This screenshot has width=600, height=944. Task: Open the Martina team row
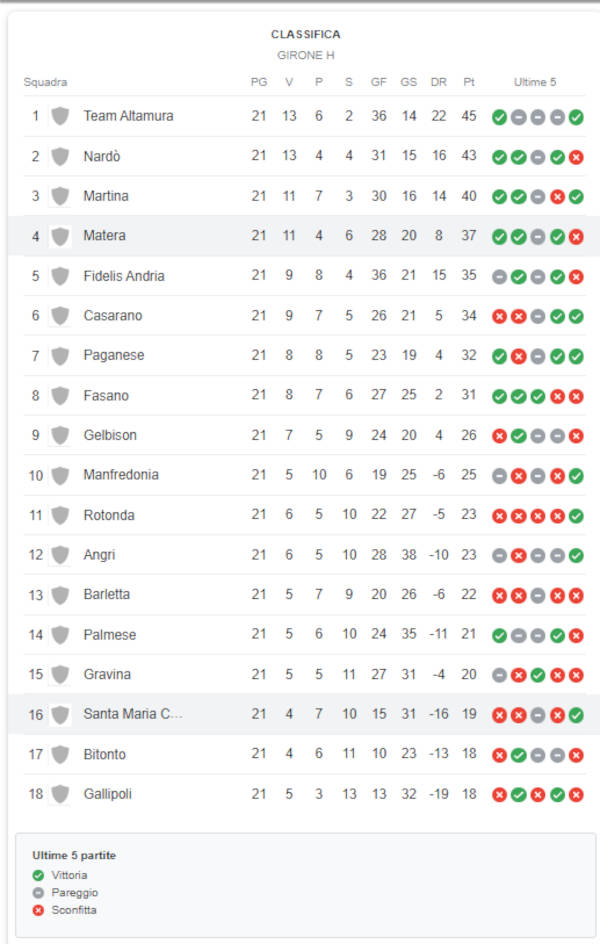(305, 196)
